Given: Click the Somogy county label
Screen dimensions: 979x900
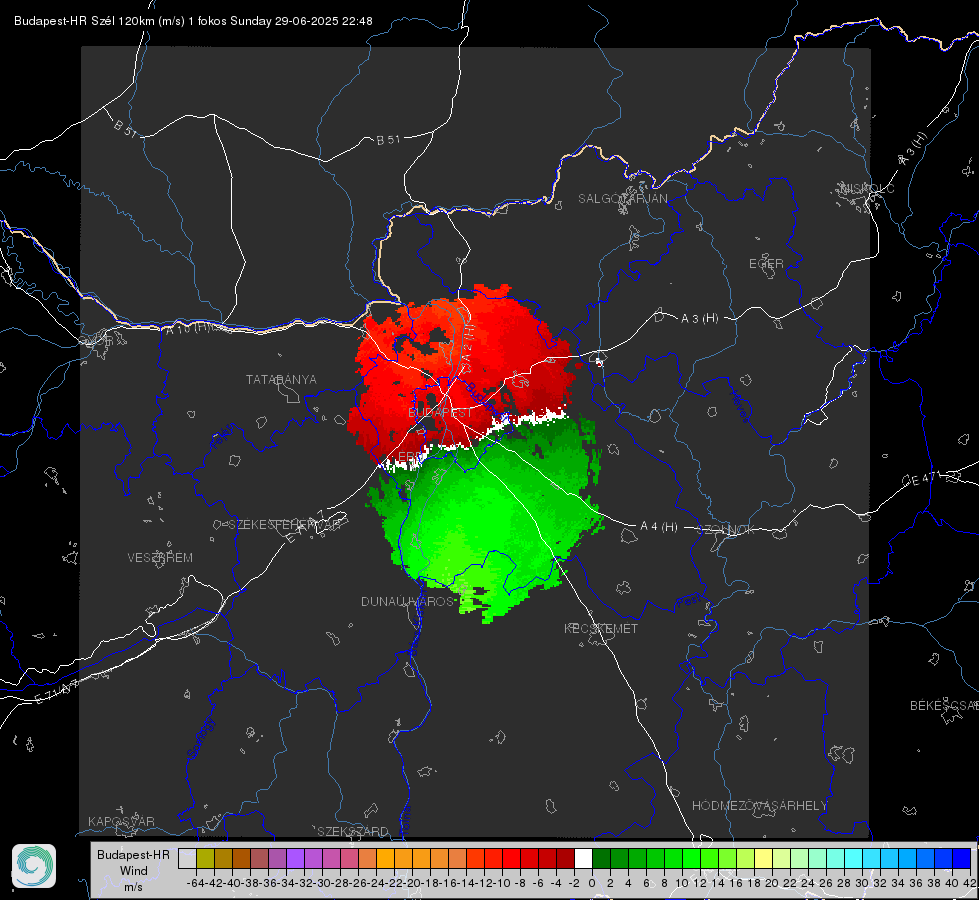Looking at the screenshot, I should [200, 738].
